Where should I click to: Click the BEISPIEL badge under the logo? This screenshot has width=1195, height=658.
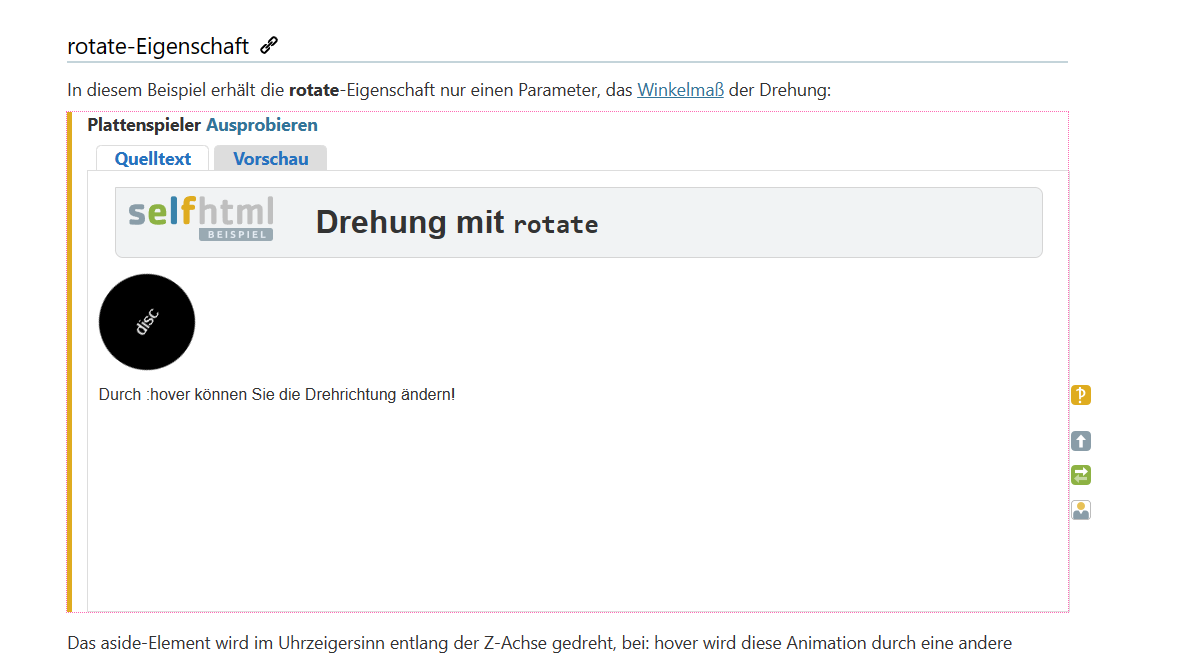[x=235, y=234]
